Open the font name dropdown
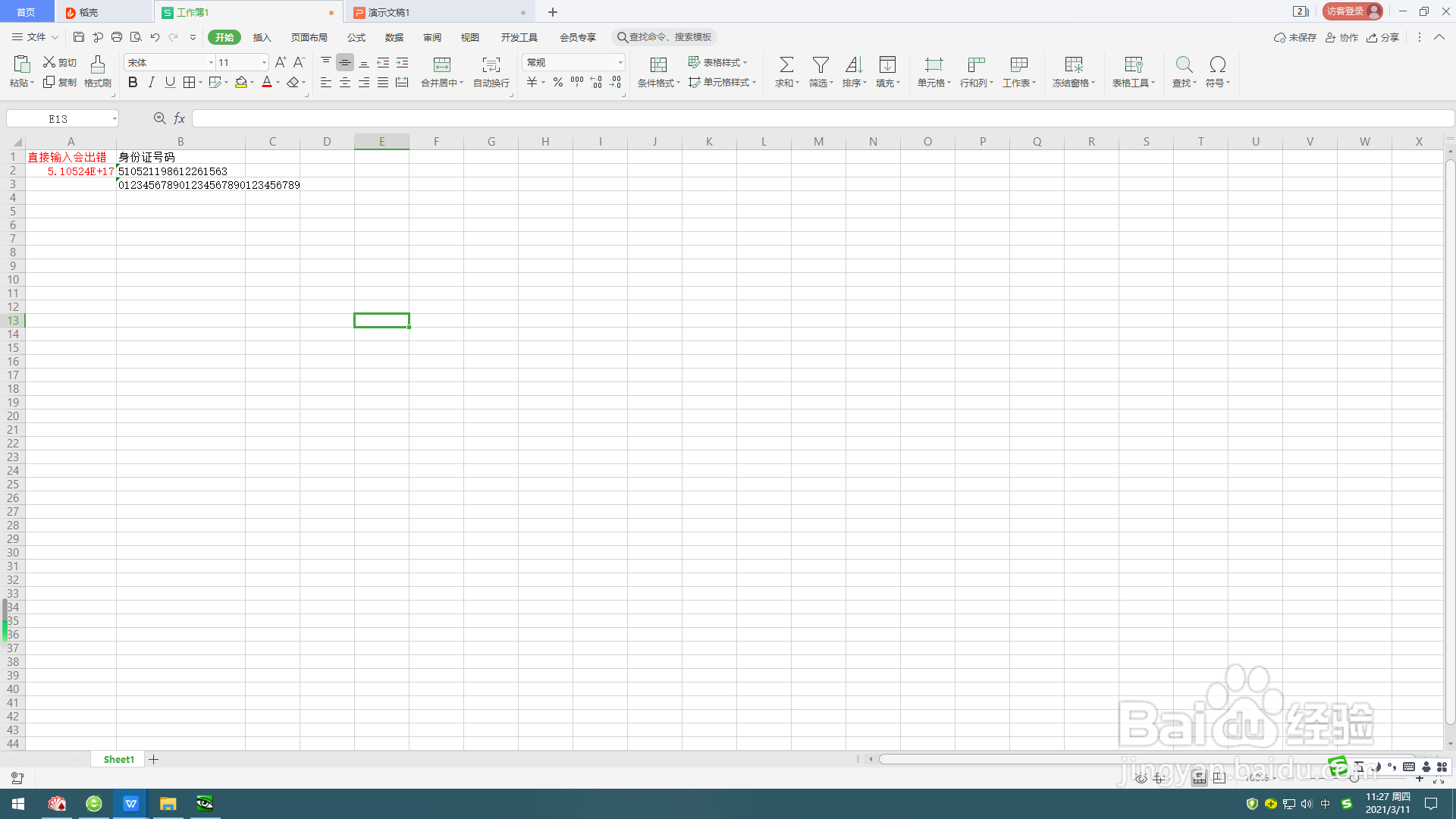The width and height of the screenshot is (1456, 819). pos(211,63)
